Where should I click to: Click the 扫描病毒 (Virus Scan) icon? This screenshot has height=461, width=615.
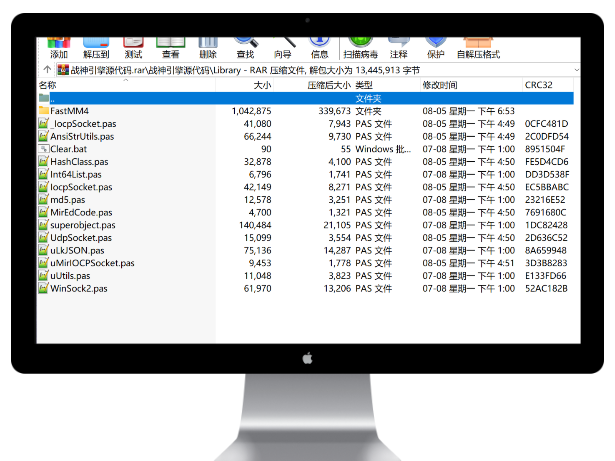[360, 49]
